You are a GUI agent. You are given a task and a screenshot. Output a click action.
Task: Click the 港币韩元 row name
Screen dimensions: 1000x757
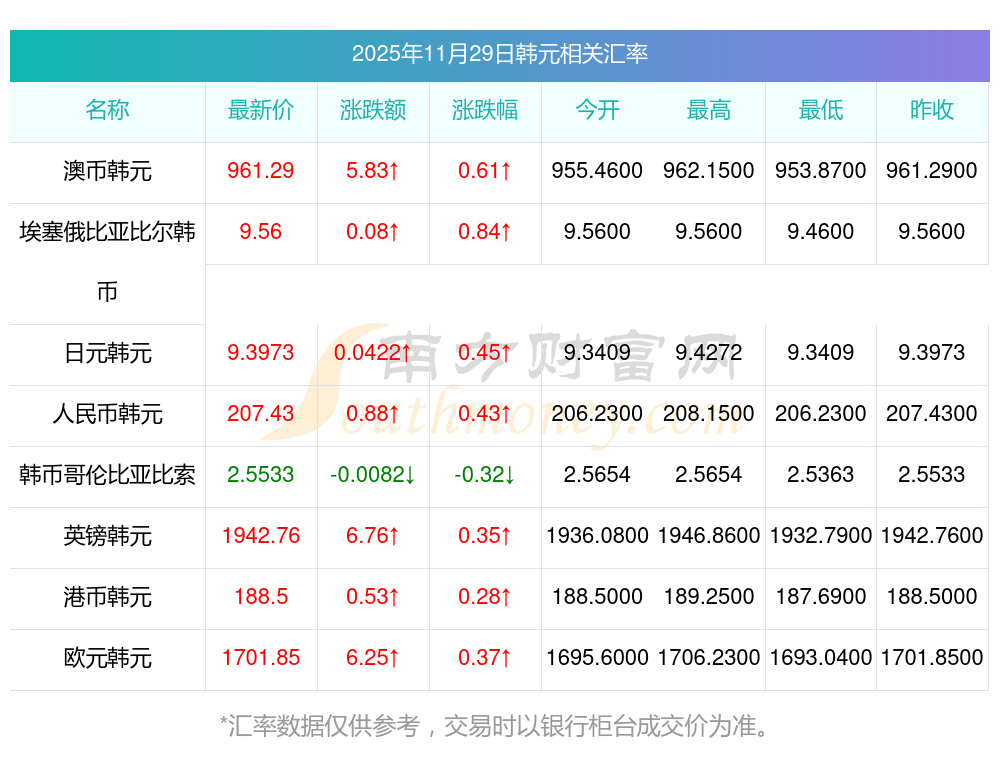(107, 597)
